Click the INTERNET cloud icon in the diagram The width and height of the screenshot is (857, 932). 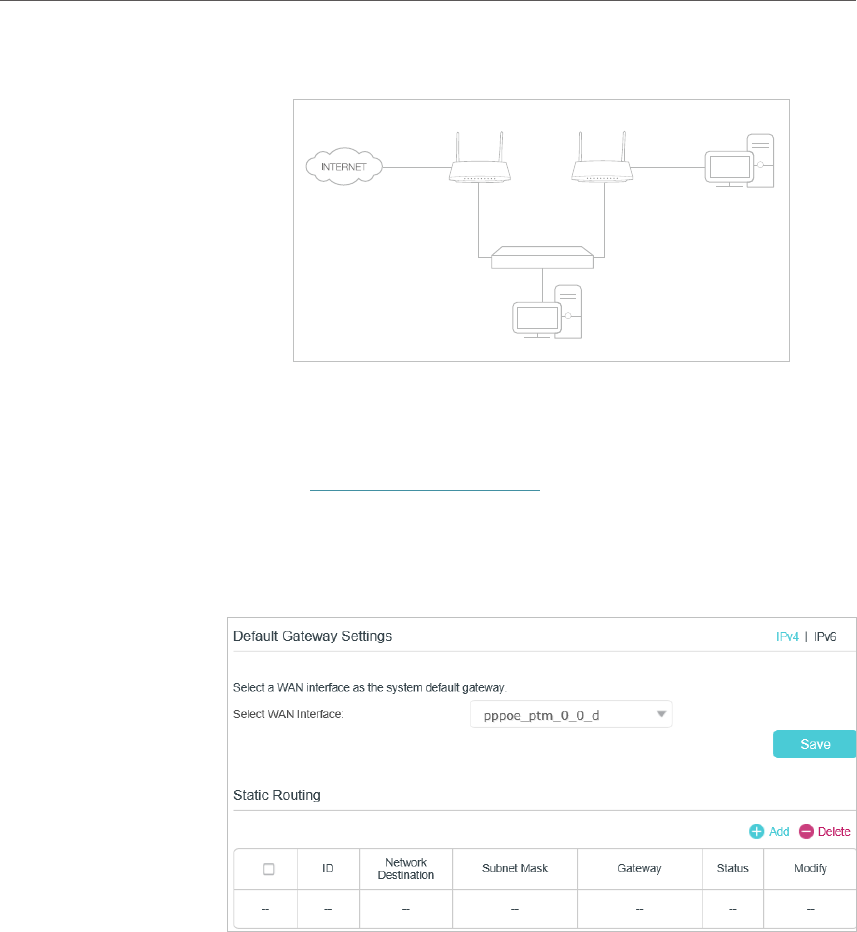[x=344, y=166]
